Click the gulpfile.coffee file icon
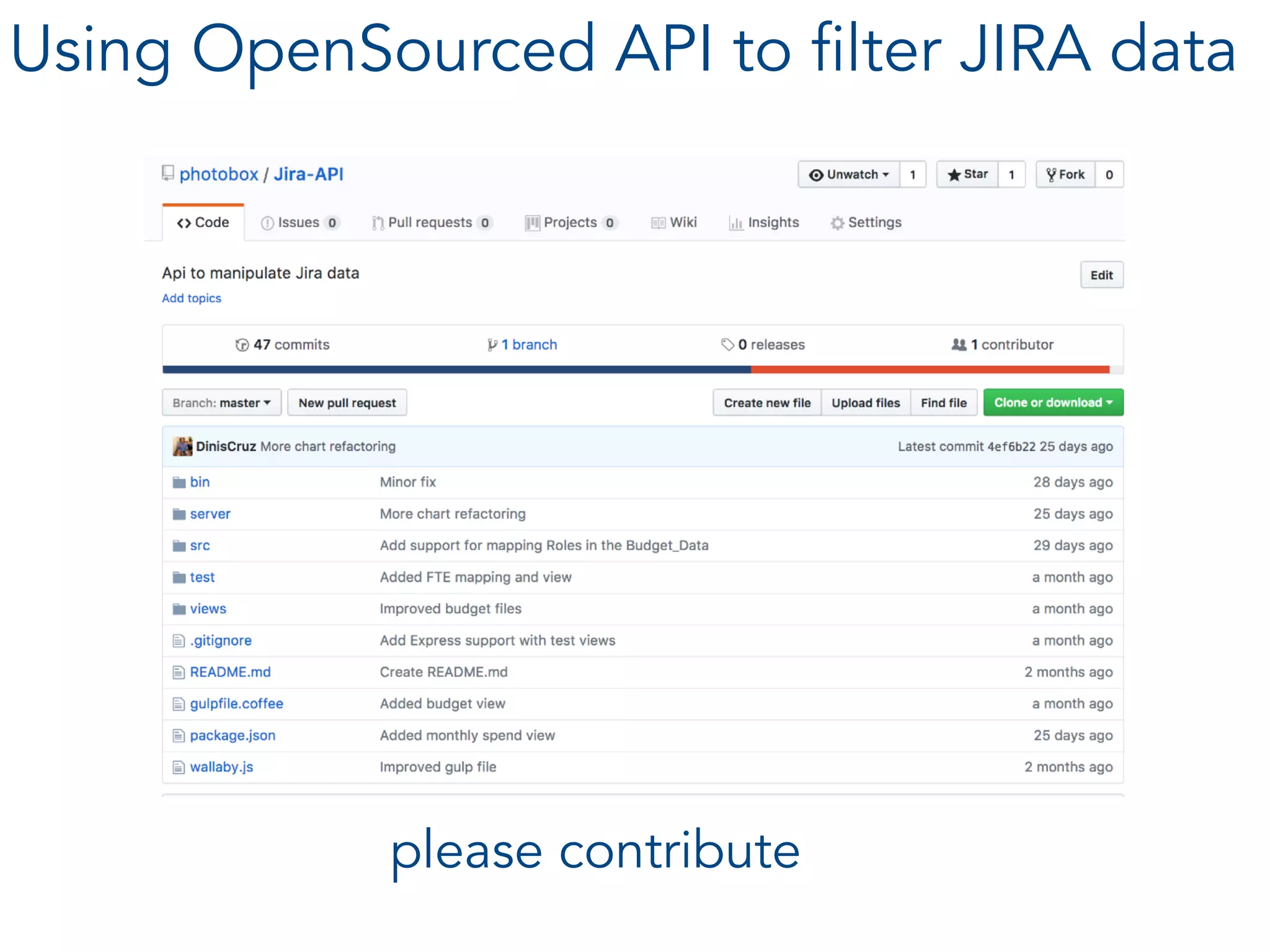Image resolution: width=1270 pixels, height=952 pixels. [x=179, y=703]
